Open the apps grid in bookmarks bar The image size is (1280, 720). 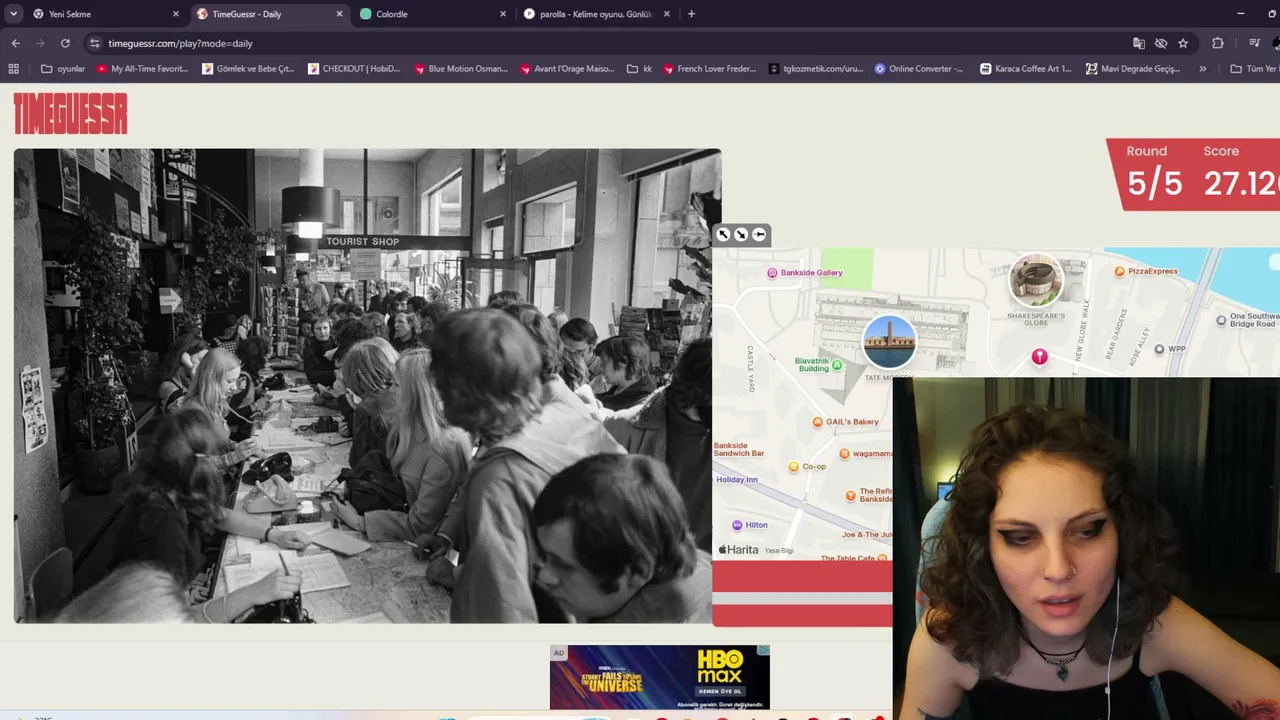pyautogui.click(x=13, y=69)
